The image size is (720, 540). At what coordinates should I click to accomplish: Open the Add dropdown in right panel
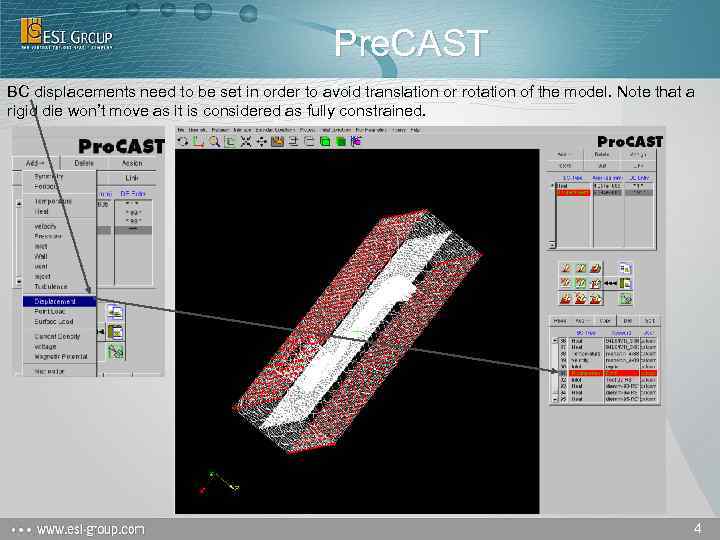(x=564, y=155)
